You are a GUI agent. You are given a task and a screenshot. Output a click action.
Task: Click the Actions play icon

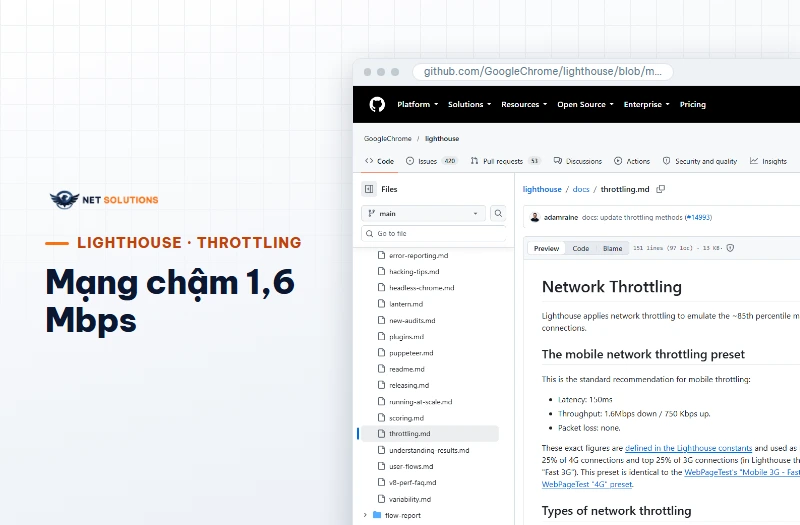point(618,161)
